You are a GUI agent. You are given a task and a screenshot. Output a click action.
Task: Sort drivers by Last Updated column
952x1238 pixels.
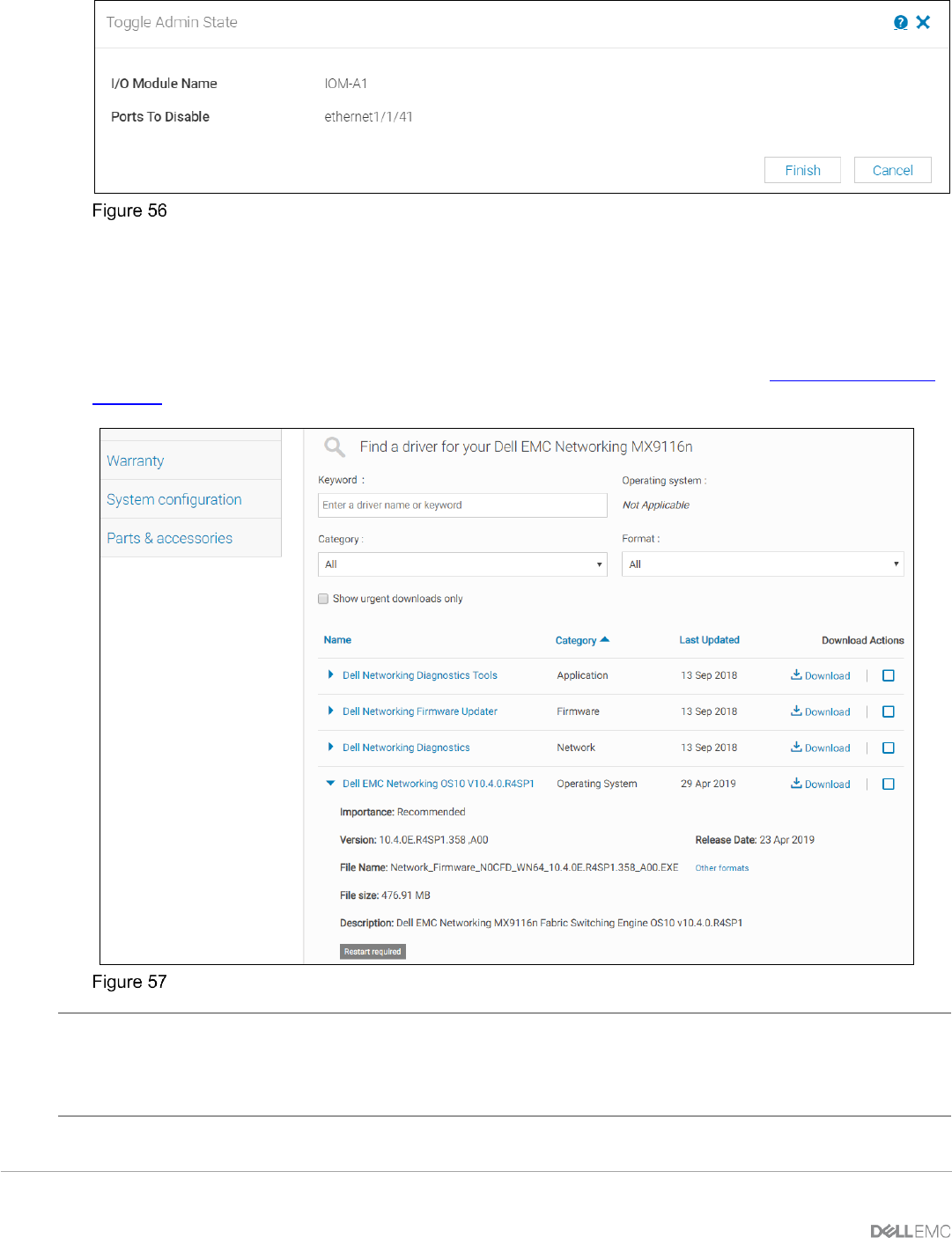click(x=709, y=640)
